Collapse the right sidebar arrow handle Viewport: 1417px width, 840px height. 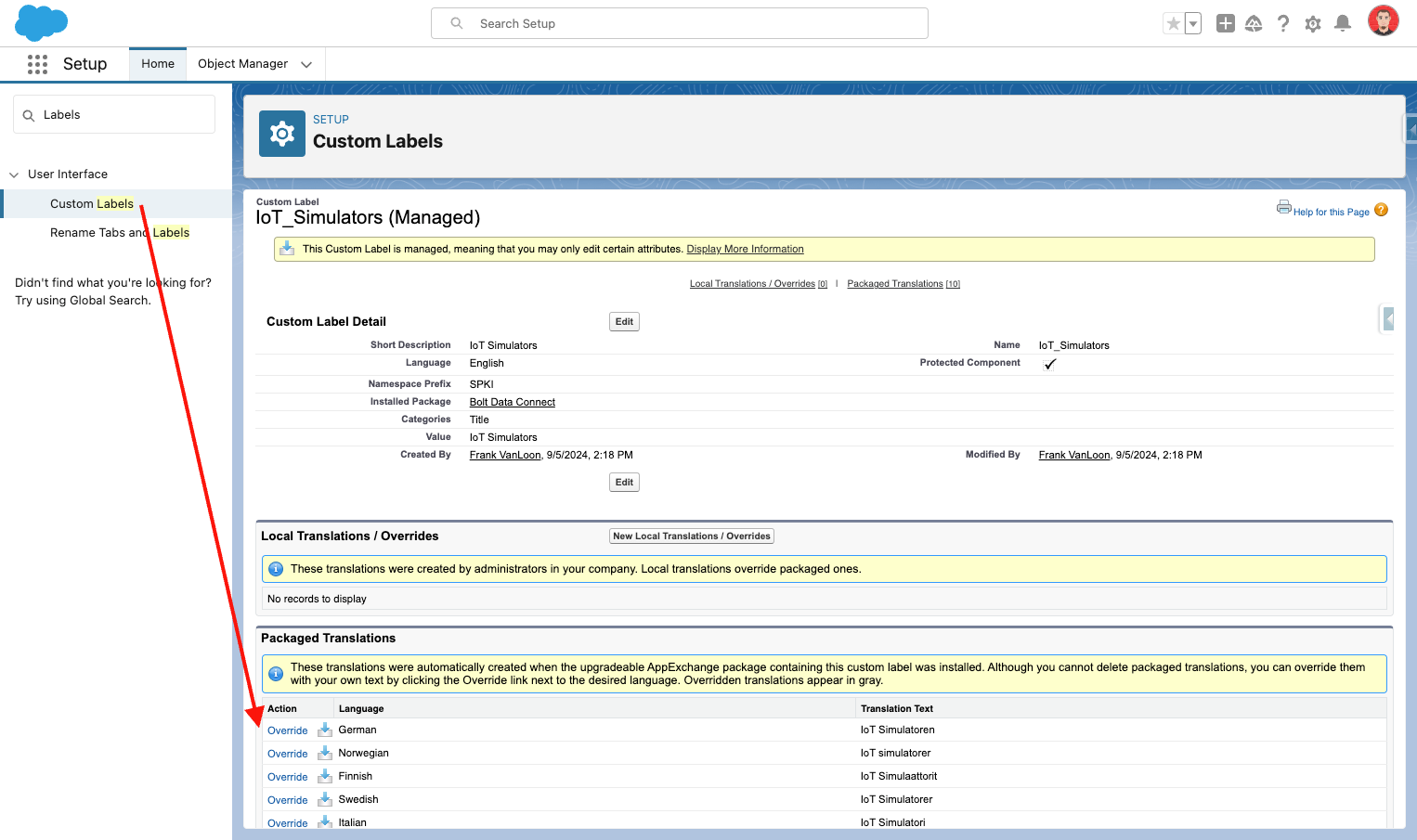coord(1387,319)
